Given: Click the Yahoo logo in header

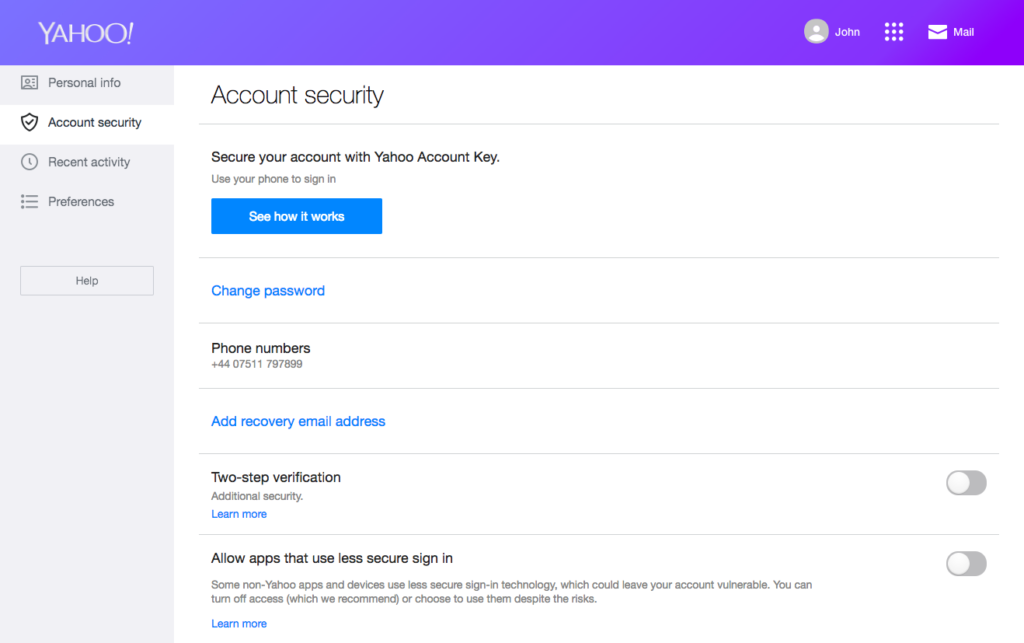Looking at the screenshot, I should coord(85,33).
